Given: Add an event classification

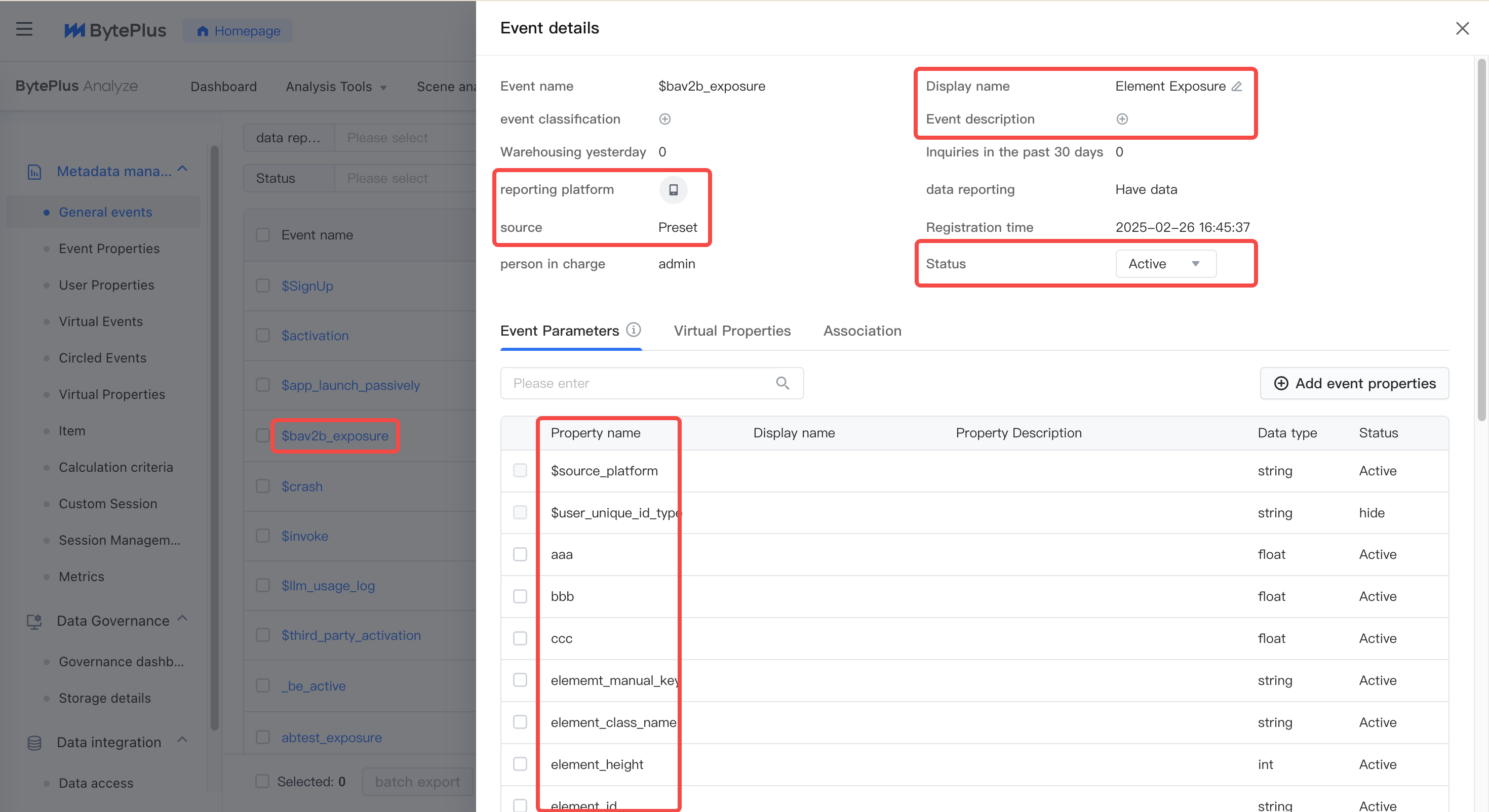Looking at the screenshot, I should pos(664,119).
